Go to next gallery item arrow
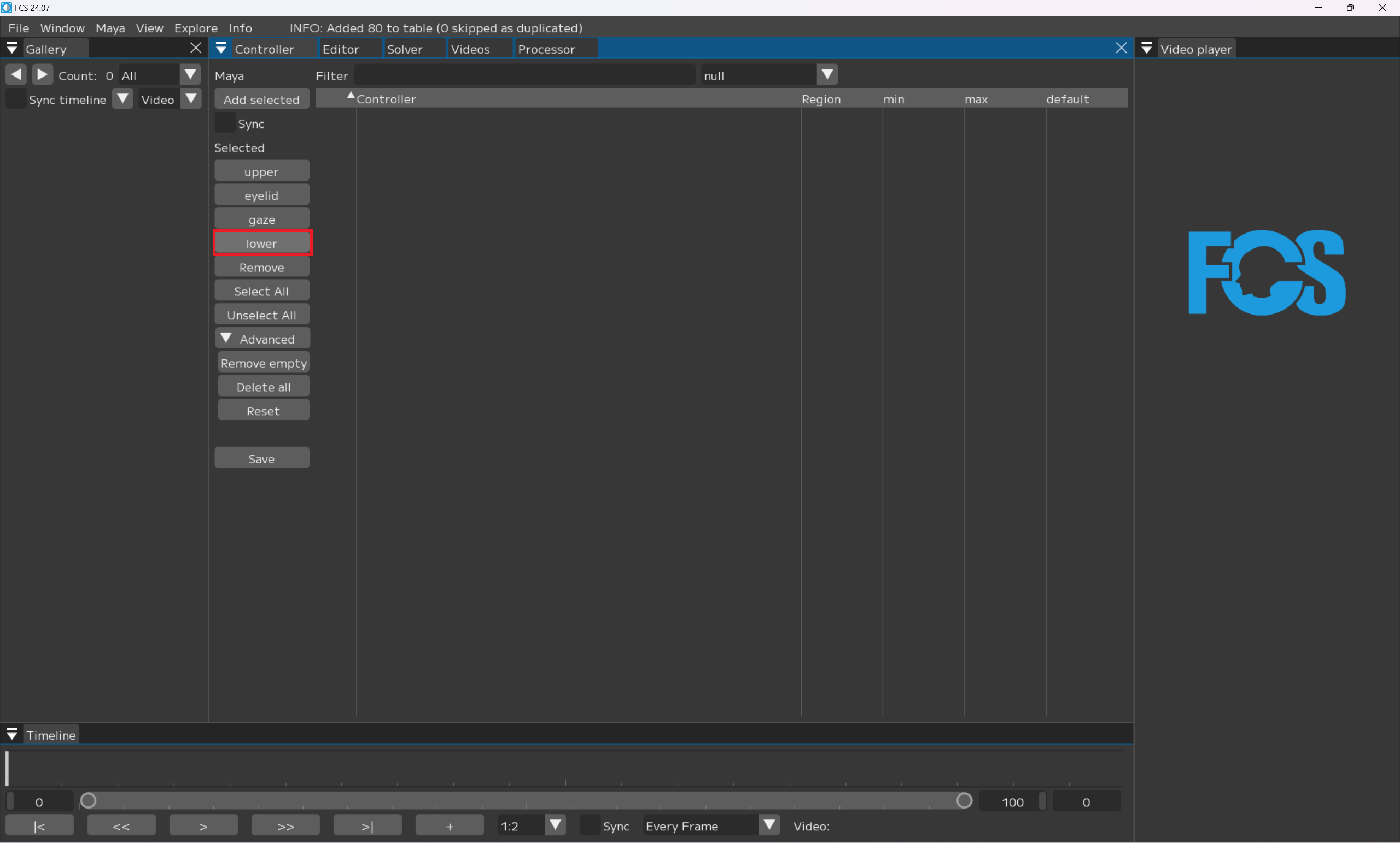1400x843 pixels. pyautogui.click(x=42, y=74)
